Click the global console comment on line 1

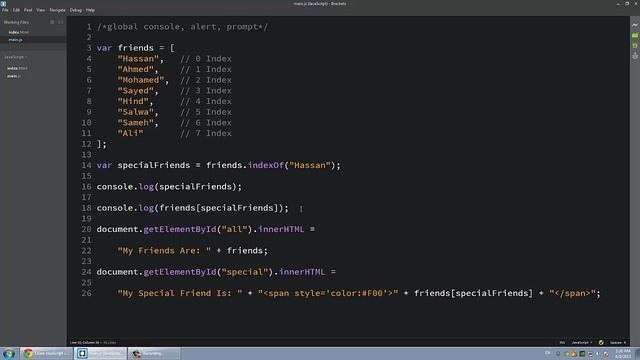[182, 27]
